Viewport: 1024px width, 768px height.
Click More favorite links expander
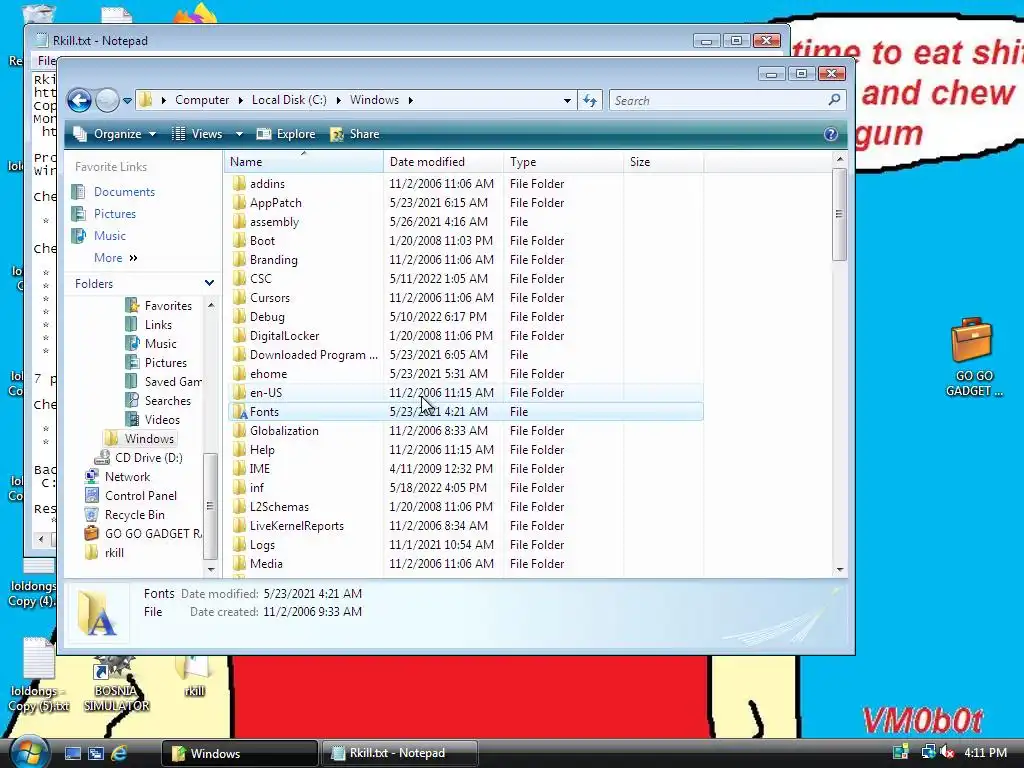116,258
